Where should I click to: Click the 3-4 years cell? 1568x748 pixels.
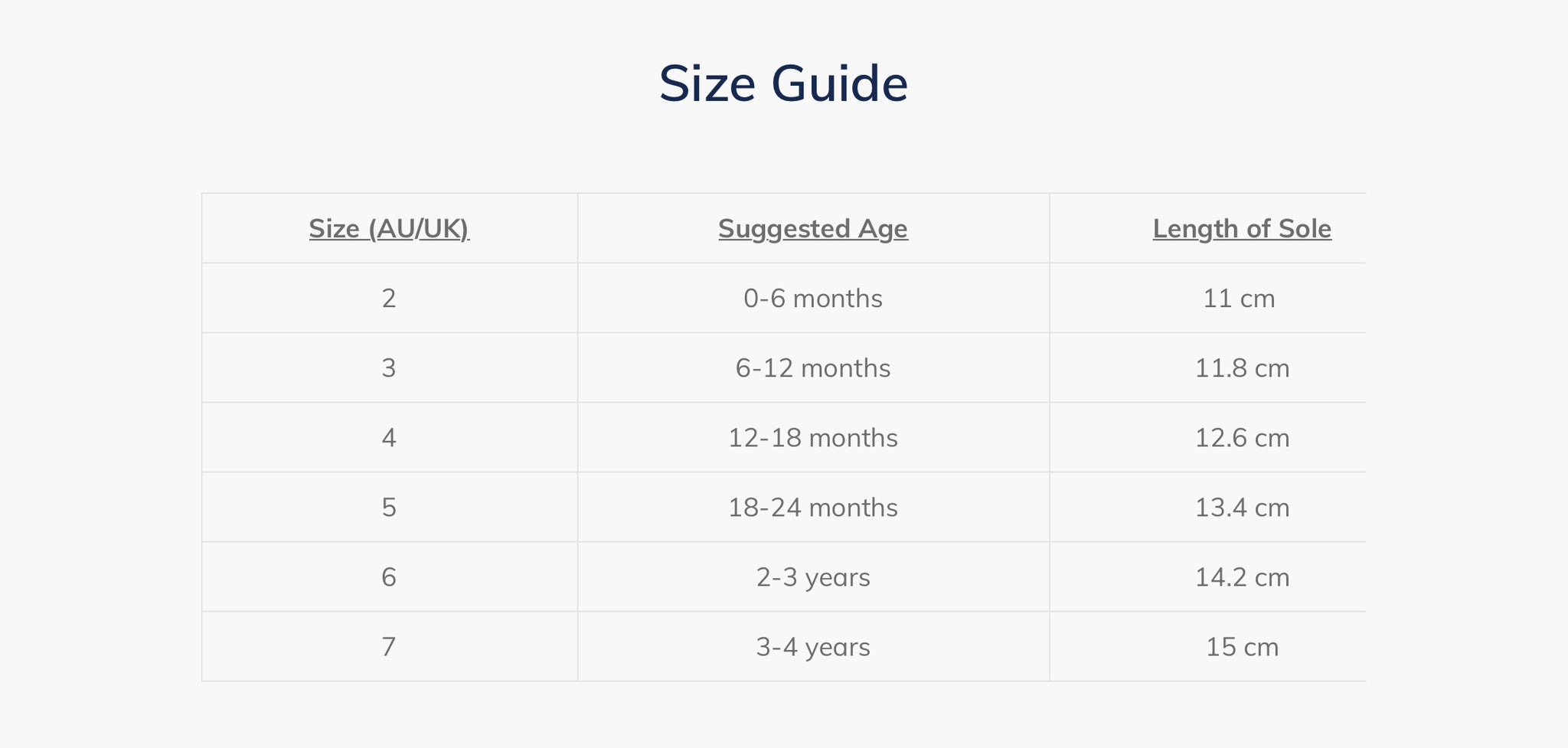pos(813,647)
